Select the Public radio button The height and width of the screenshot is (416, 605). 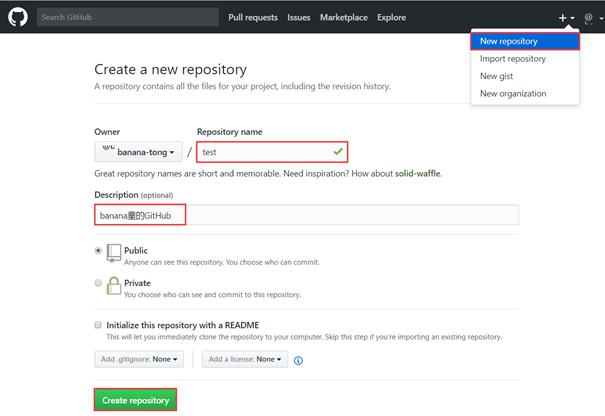click(x=98, y=250)
